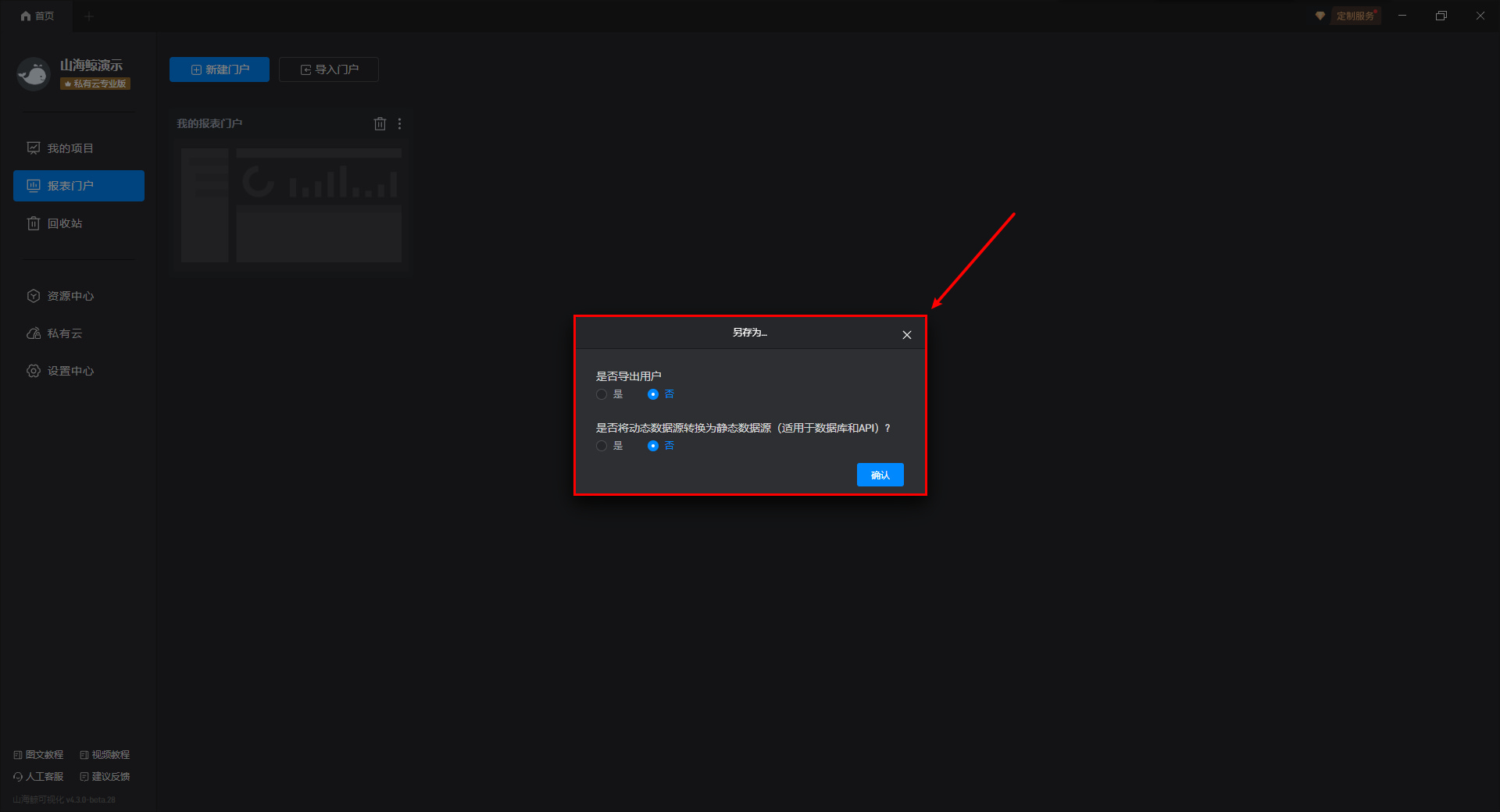Open 资源中心 in the sidebar
The height and width of the screenshot is (812, 1500).
point(70,296)
